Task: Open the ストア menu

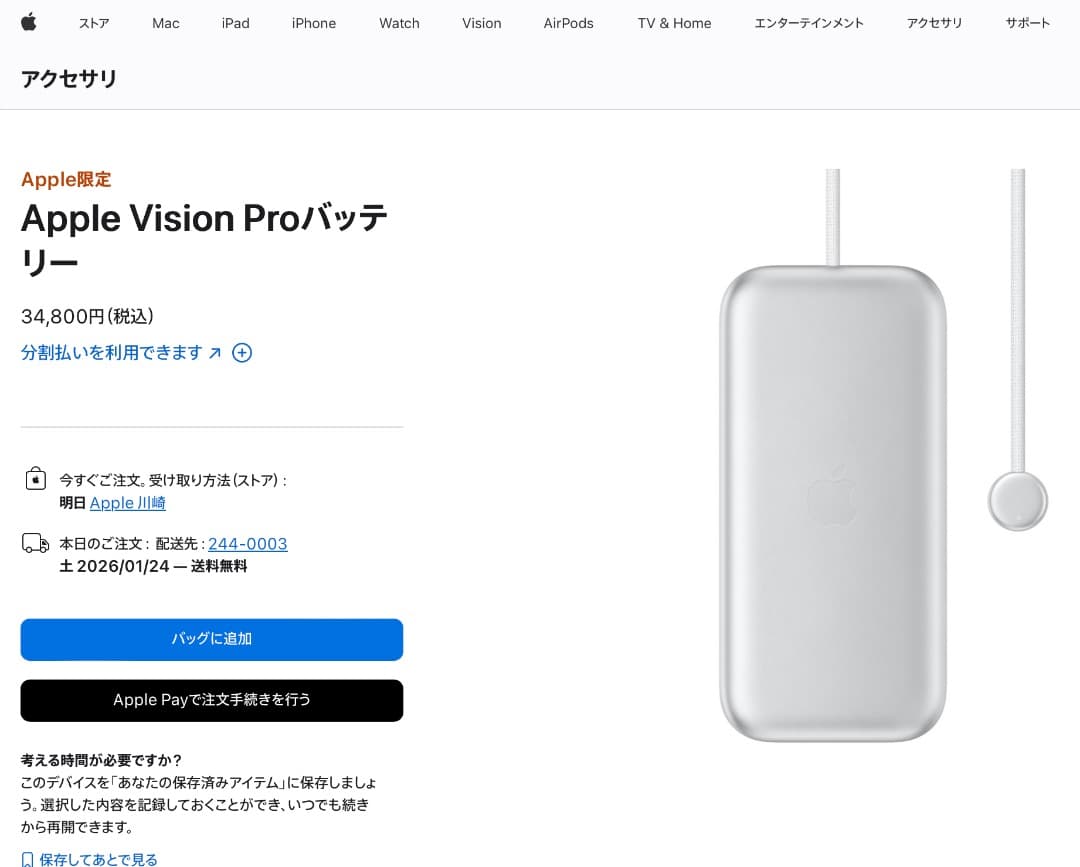Action: click(x=94, y=23)
